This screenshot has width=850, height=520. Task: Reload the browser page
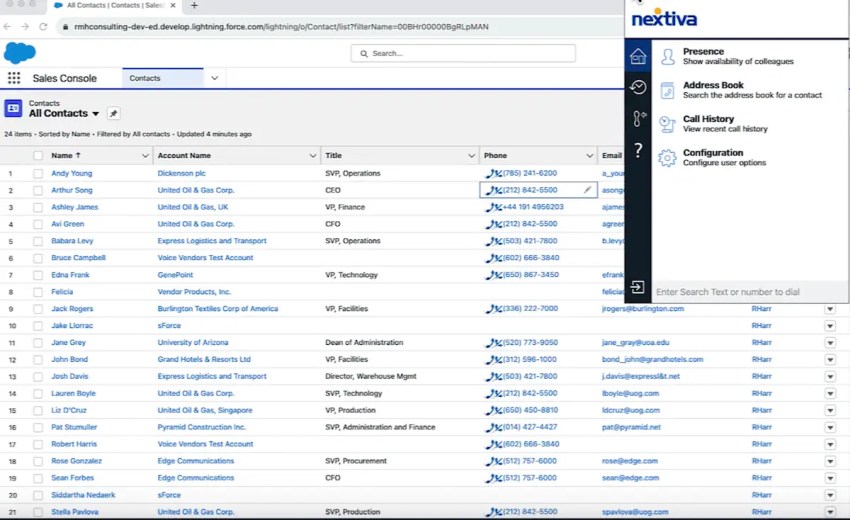[x=43, y=27]
